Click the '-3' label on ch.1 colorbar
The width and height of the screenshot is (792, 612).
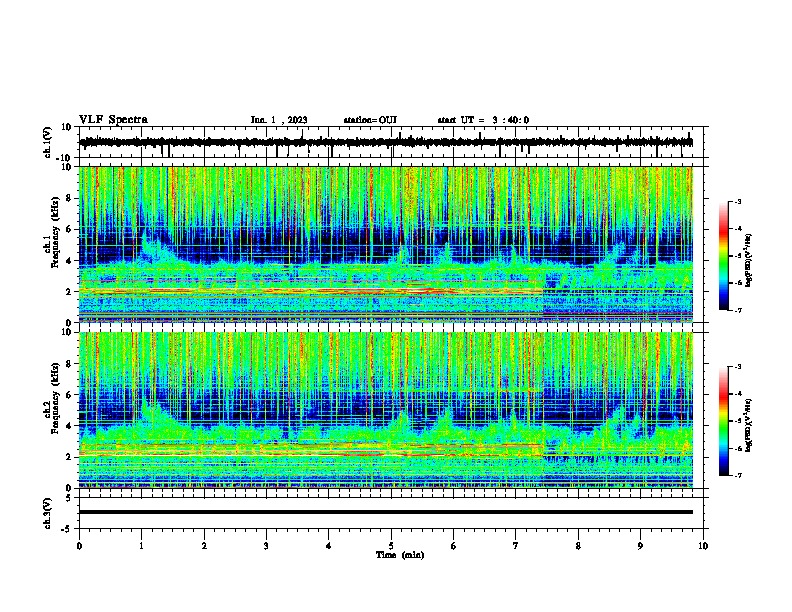(737, 201)
